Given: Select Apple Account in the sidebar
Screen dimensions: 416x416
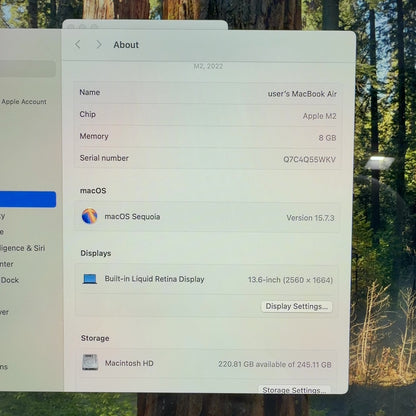Looking at the screenshot, I should (x=24, y=102).
